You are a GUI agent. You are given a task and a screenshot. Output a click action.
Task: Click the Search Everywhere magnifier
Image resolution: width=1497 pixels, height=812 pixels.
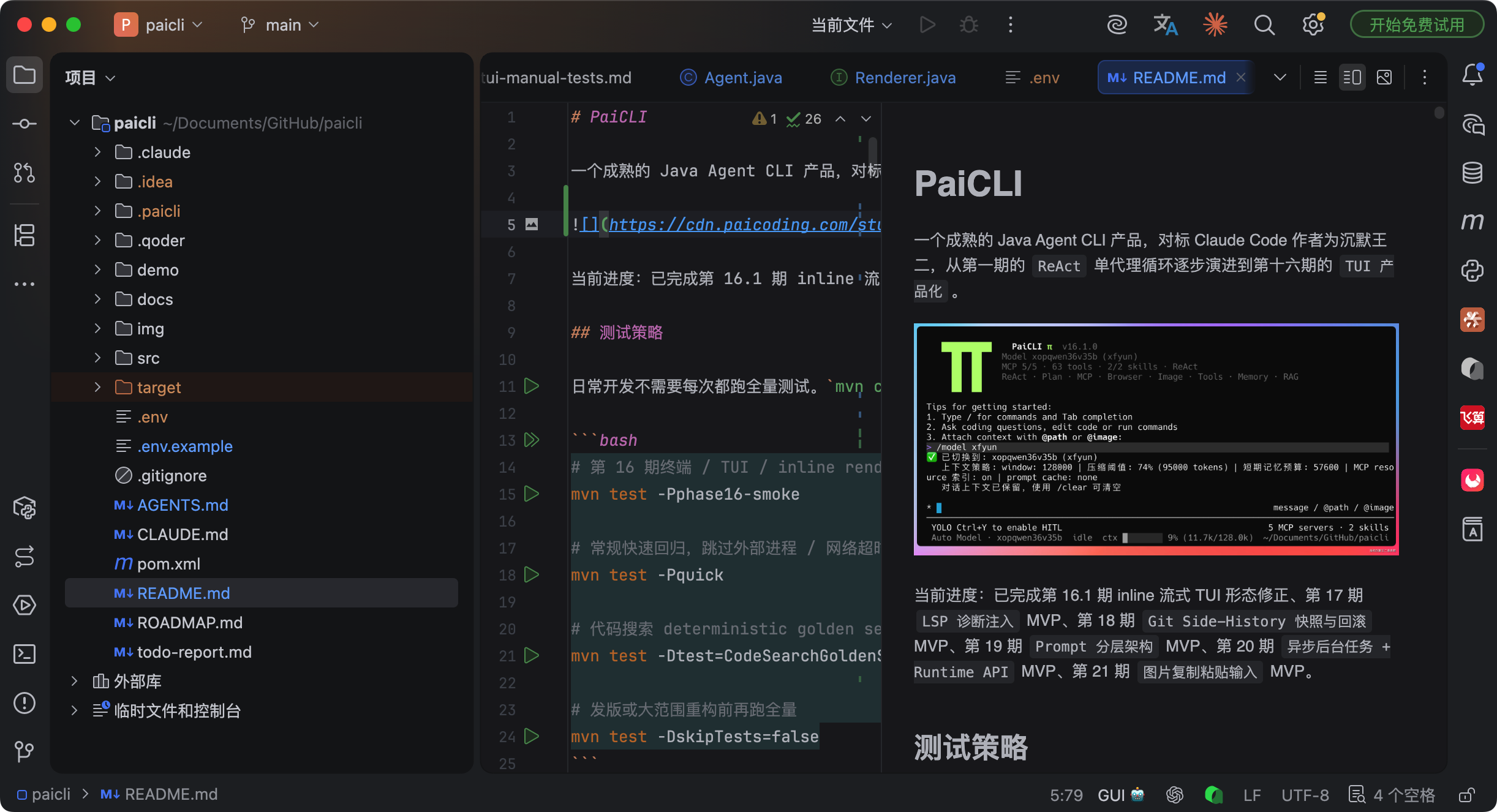[1264, 25]
